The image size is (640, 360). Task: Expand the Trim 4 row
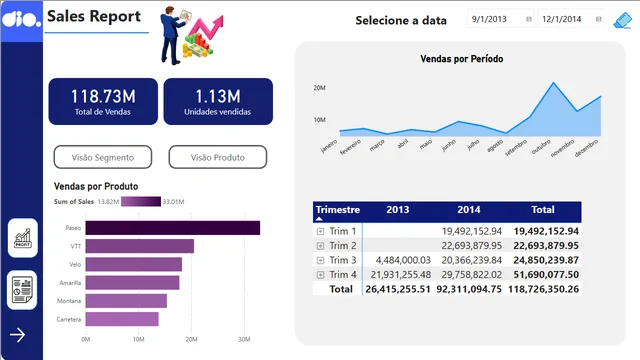pyautogui.click(x=320, y=275)
